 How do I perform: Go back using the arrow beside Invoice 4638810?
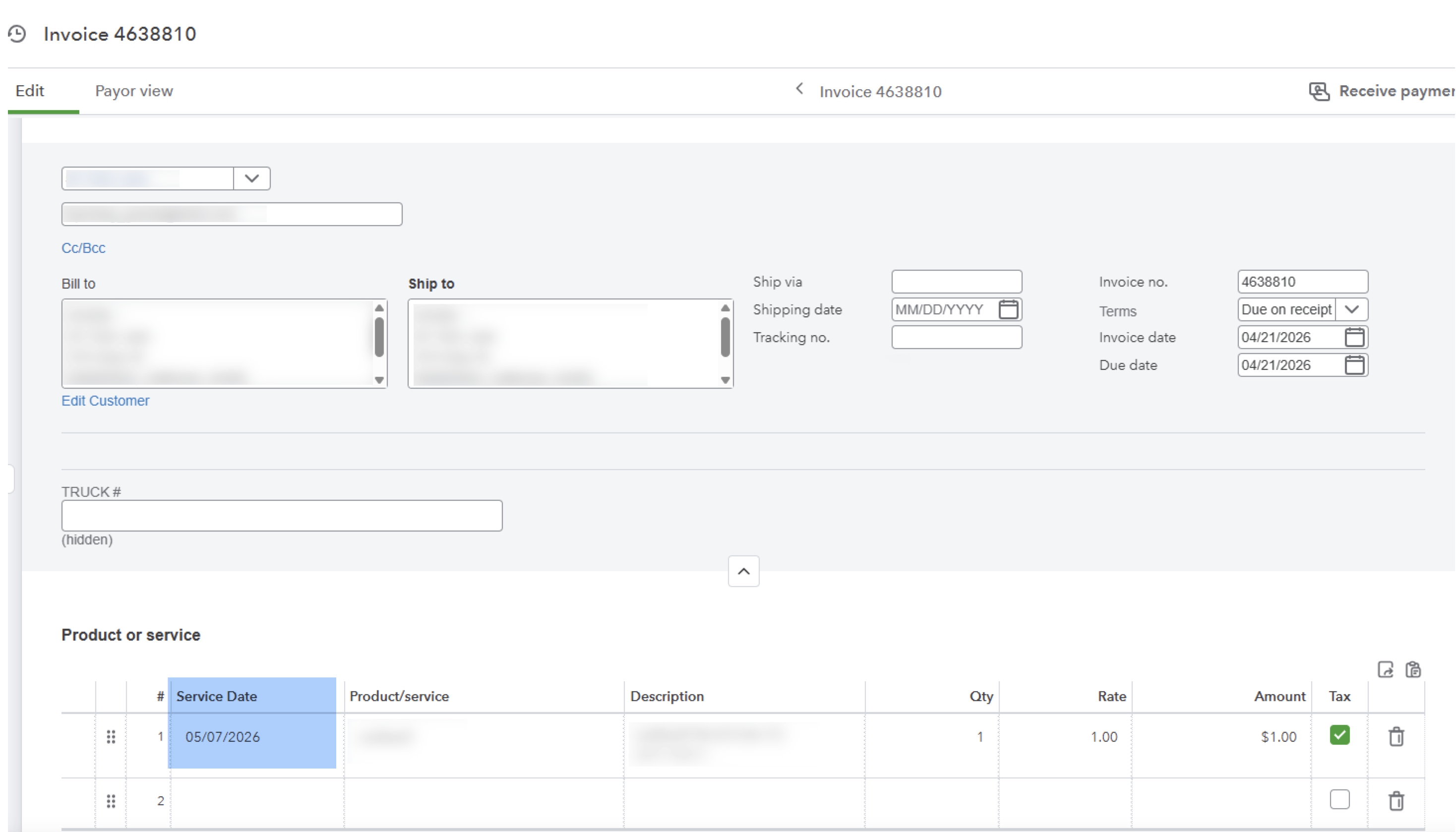tap(799, 89)
